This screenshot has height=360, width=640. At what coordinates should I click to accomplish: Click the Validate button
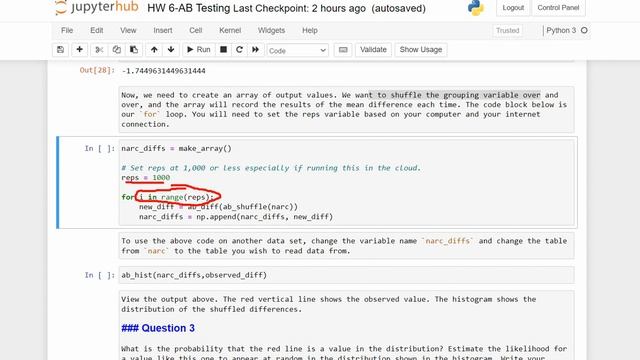[373, 50]
